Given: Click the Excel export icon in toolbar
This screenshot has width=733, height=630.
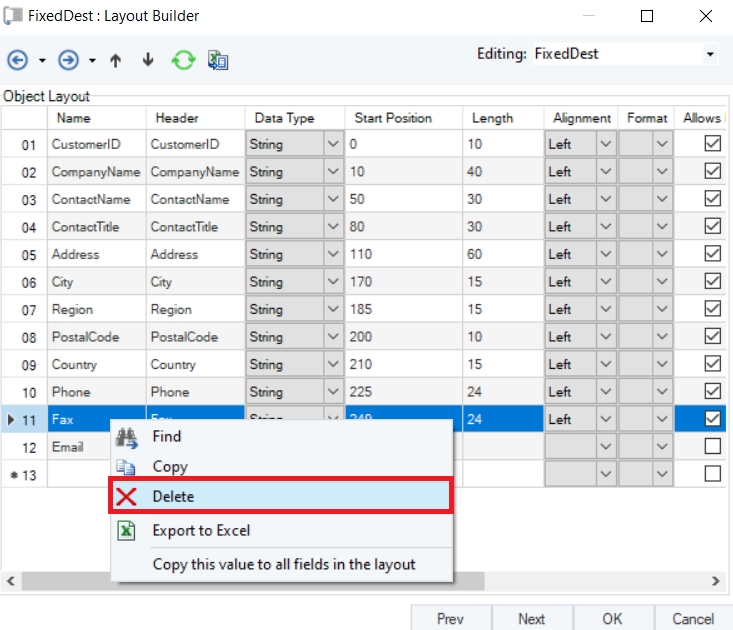Looking at the screenshot, I should pyautogui.click(x=218, y=61).
